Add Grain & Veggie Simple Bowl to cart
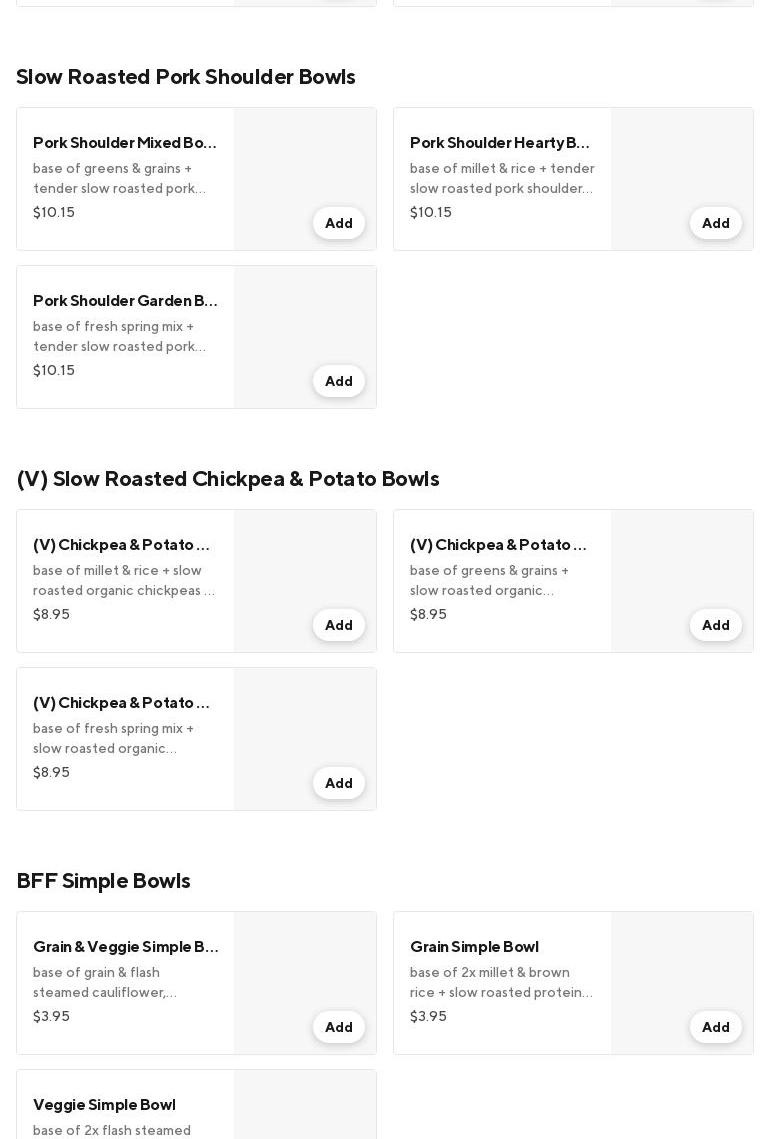This screenshot has height=1139, width=770. (x=338, y=1027)
